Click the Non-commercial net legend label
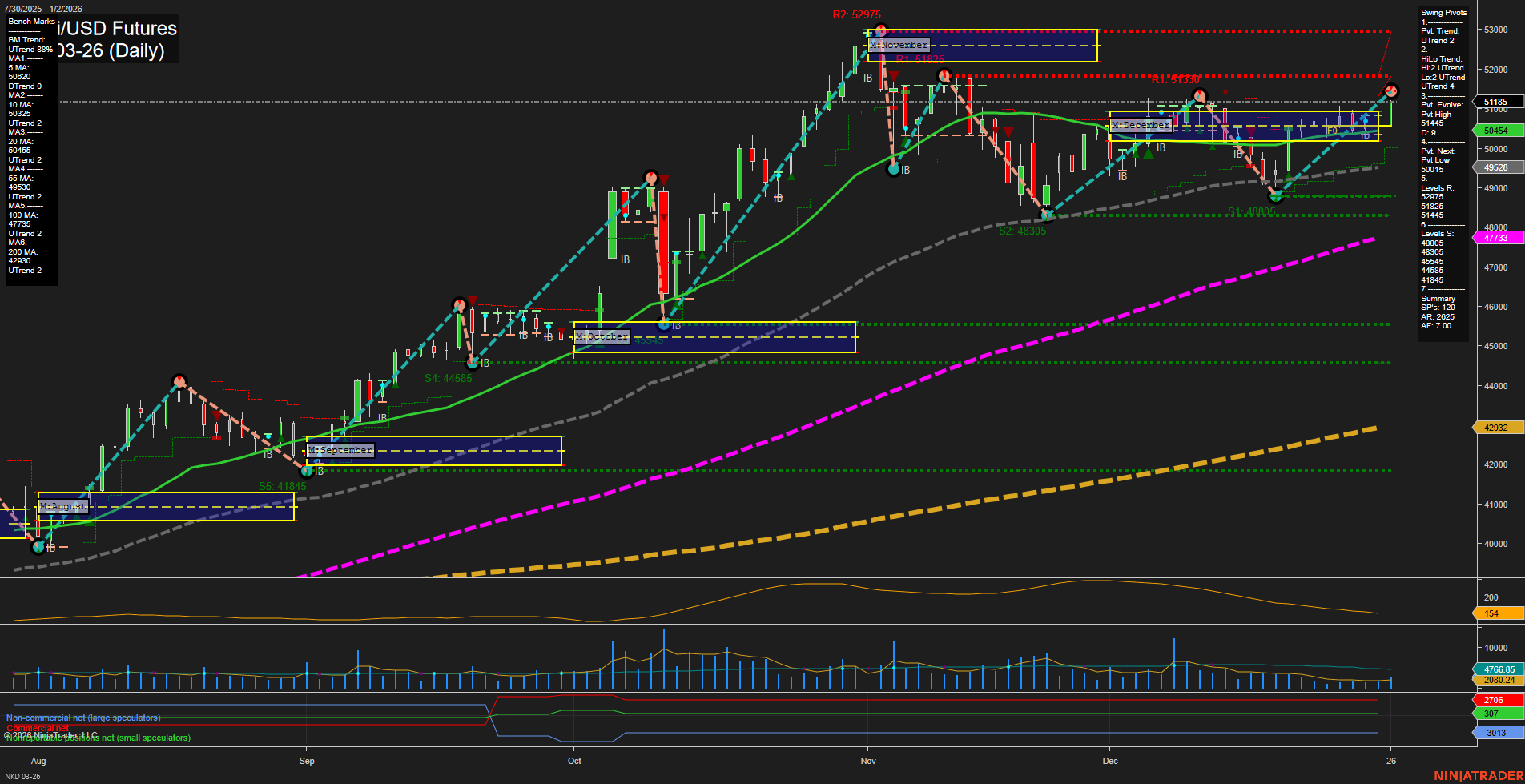This screenshot has height=784, width=1525. tap(82, 718)
